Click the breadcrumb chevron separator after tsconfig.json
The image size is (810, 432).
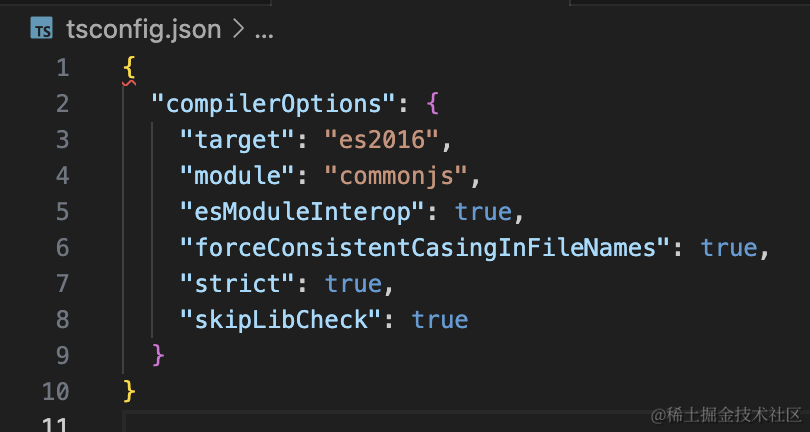coord(238,30)
